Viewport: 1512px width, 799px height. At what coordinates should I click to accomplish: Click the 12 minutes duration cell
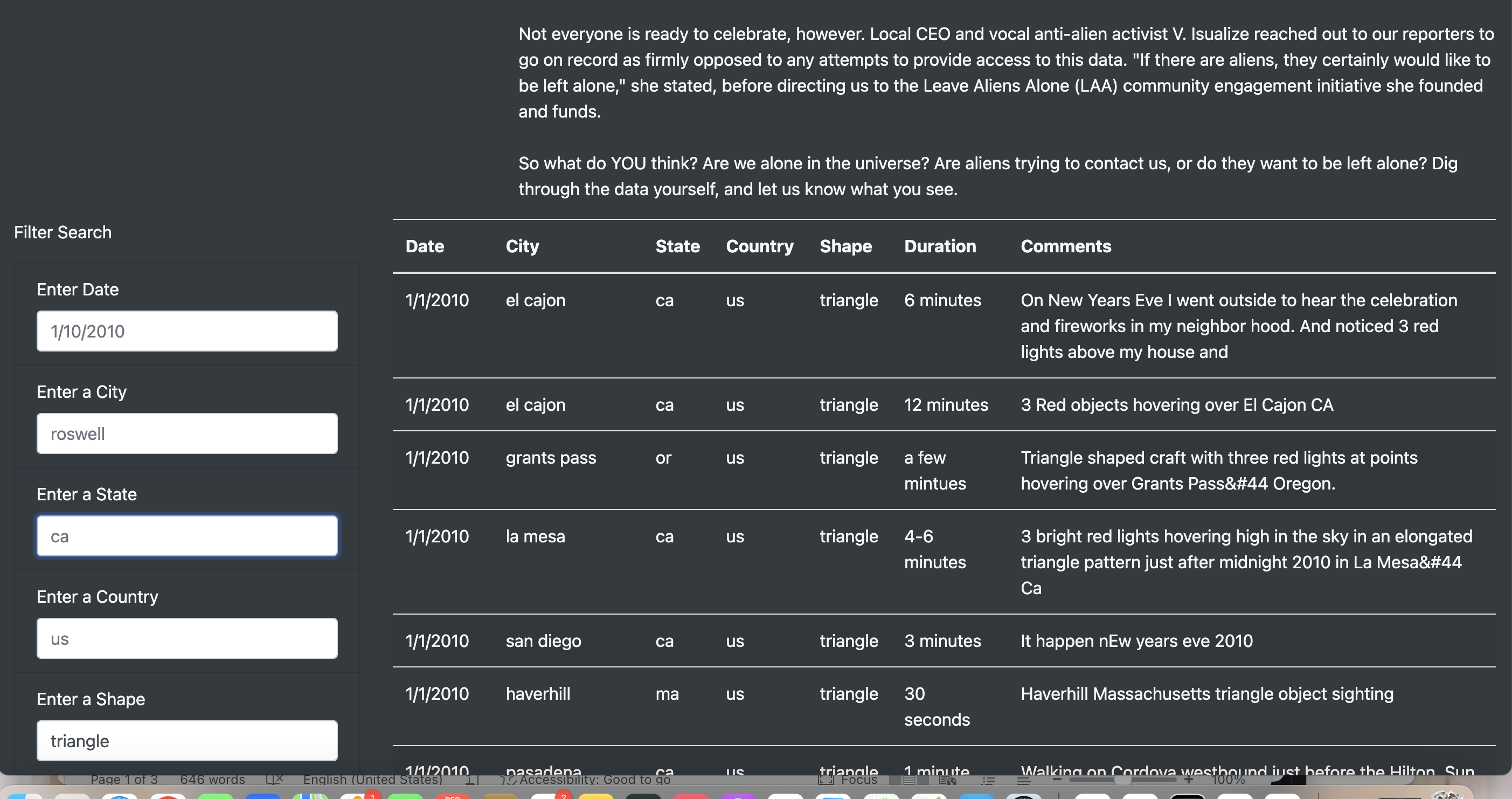click(946, 404)
